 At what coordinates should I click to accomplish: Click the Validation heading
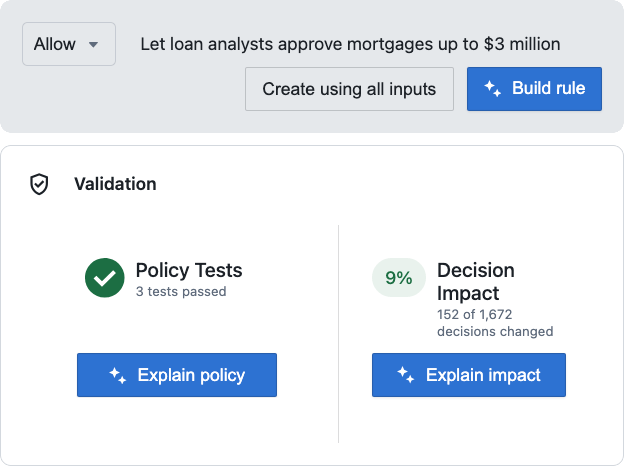pyautogui.click(x=115, y=184)
